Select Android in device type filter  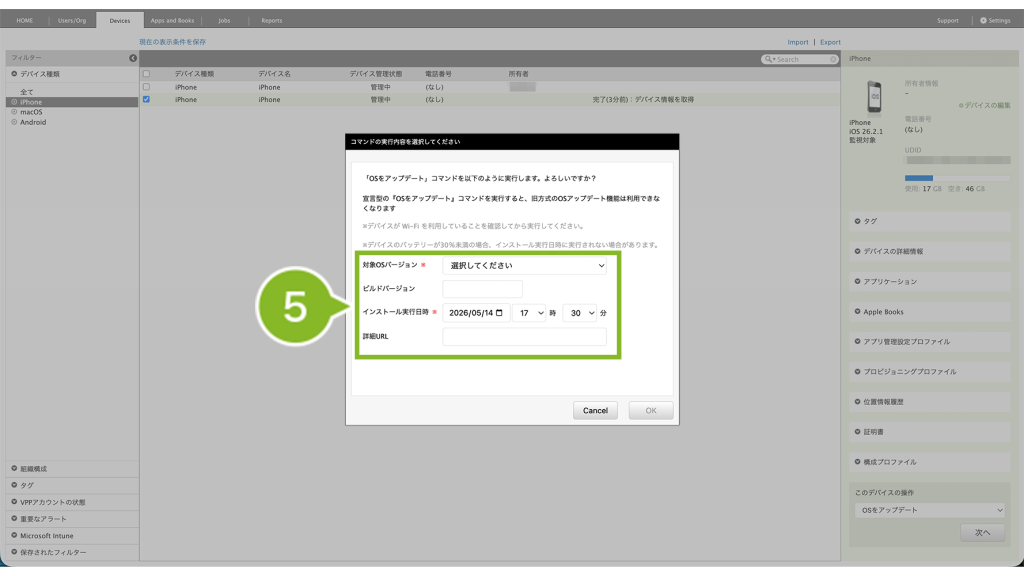(x=33, y=122)
